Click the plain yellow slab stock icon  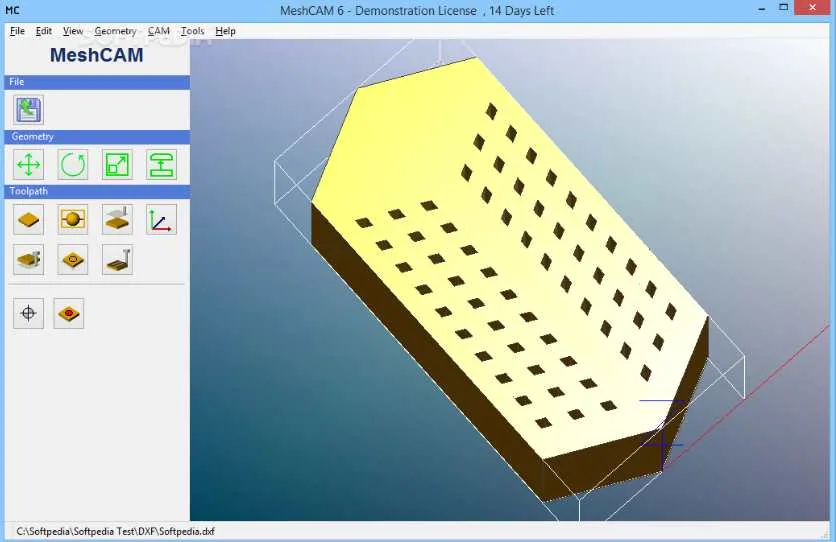tap(28, 219)
